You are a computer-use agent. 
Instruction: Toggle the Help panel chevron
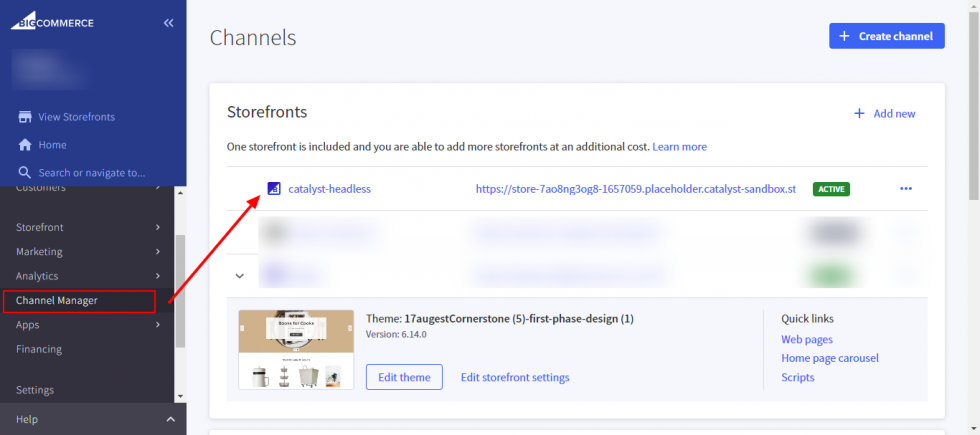click(170, 419)
